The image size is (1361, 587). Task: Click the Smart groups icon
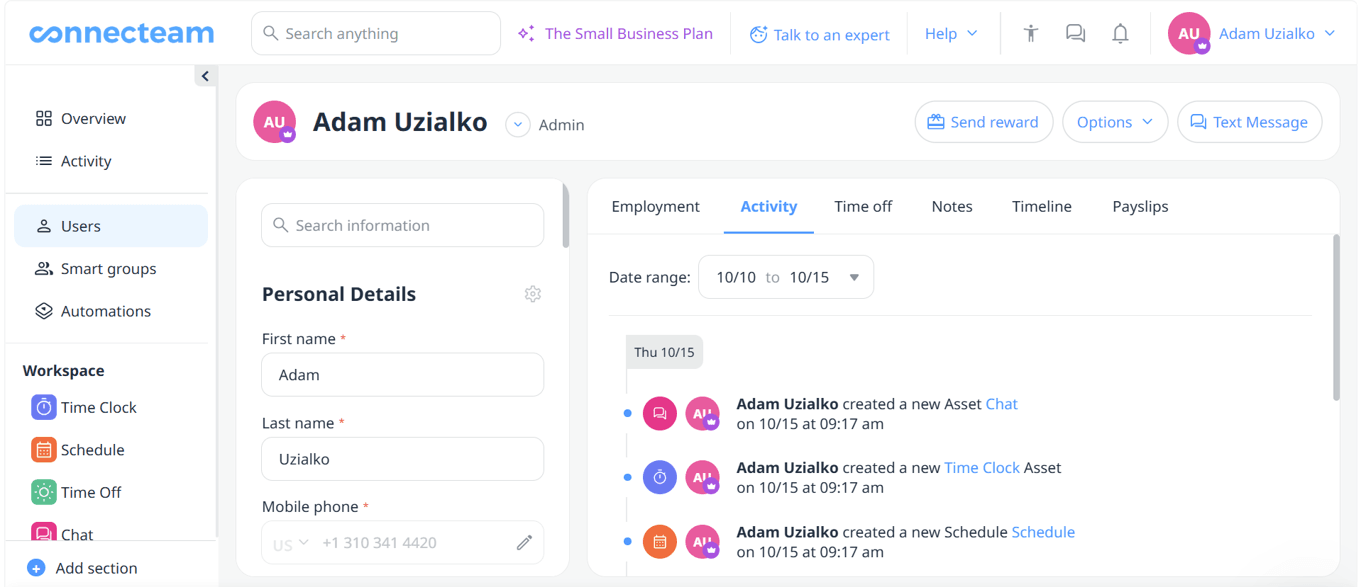43,269
